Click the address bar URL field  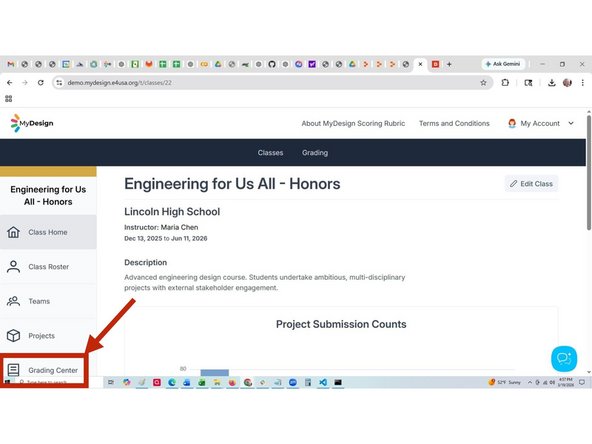272,83
